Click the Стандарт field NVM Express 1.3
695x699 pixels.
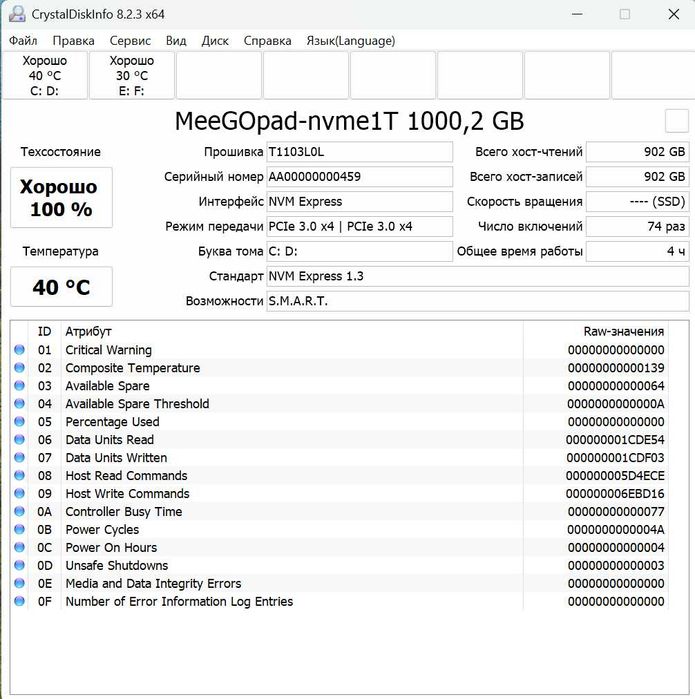478,277
